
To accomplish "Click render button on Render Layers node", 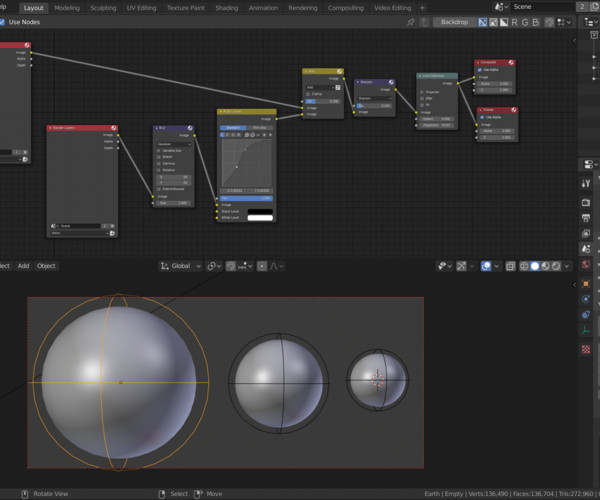I will [112, 233].
